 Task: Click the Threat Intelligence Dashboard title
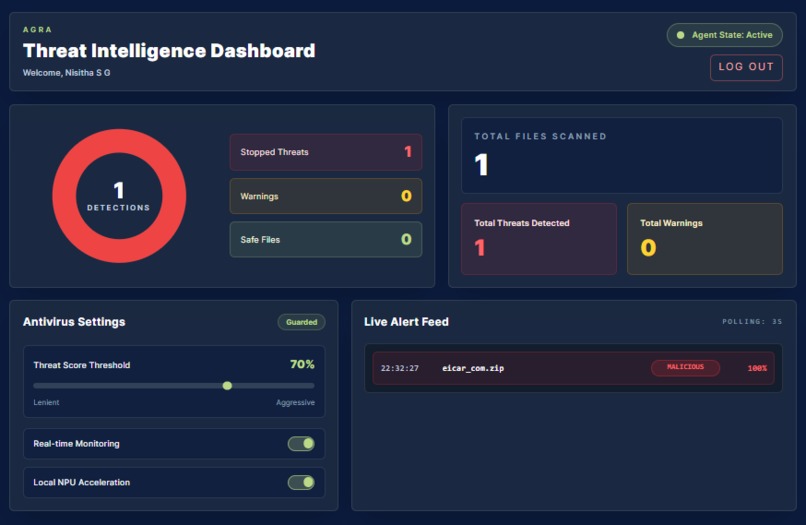pos(169,51)
